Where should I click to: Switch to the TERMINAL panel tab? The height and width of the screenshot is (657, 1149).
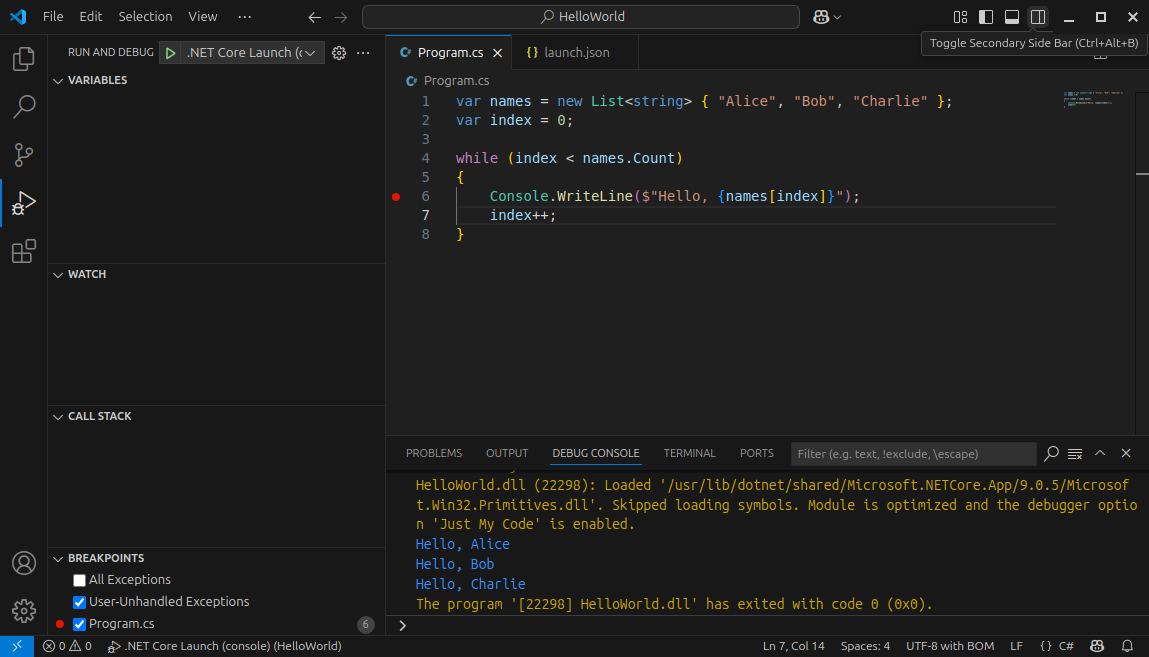[x=689, y=453]
